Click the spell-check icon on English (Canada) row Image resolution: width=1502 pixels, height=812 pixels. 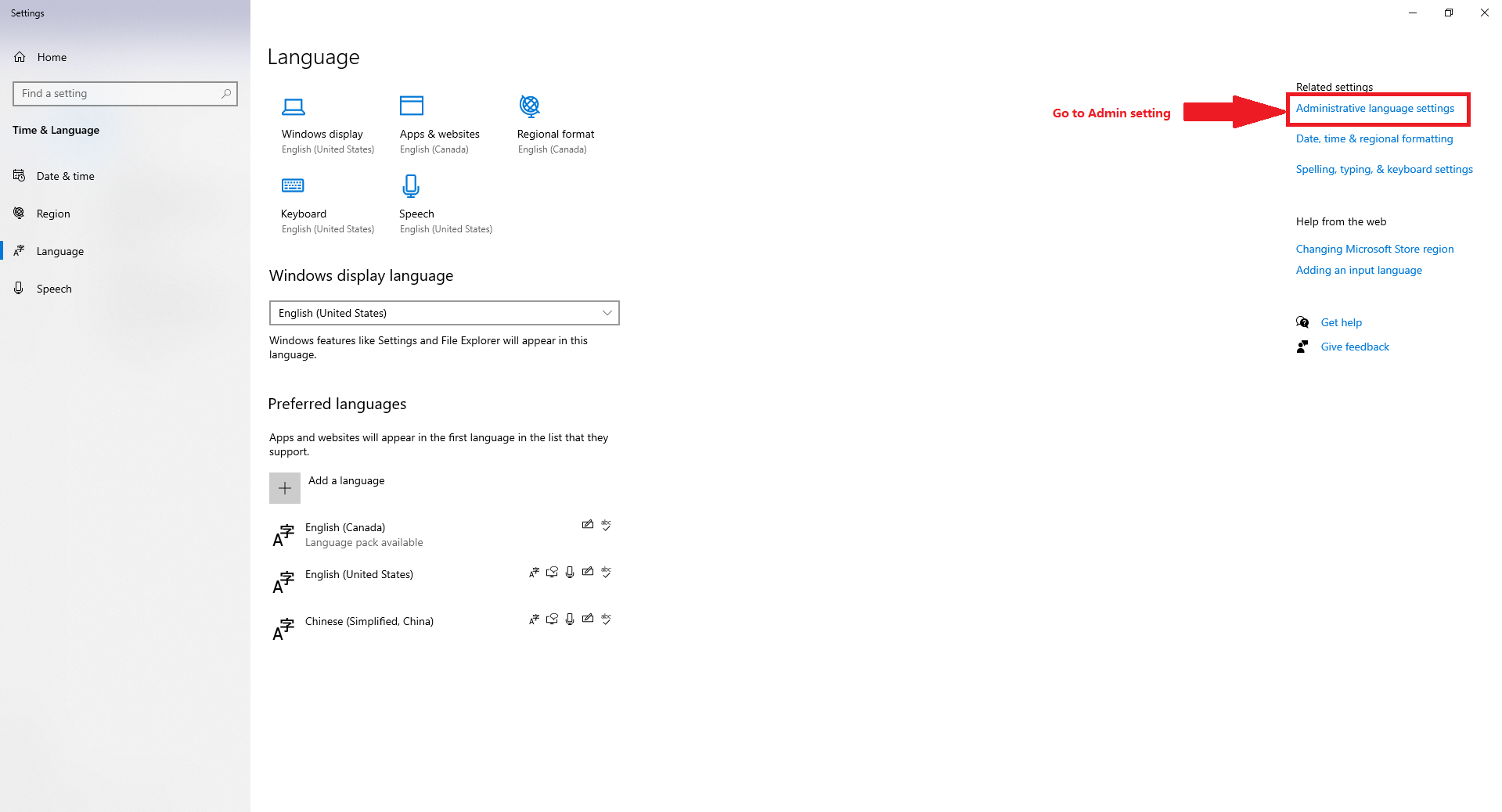click(606, 525)
